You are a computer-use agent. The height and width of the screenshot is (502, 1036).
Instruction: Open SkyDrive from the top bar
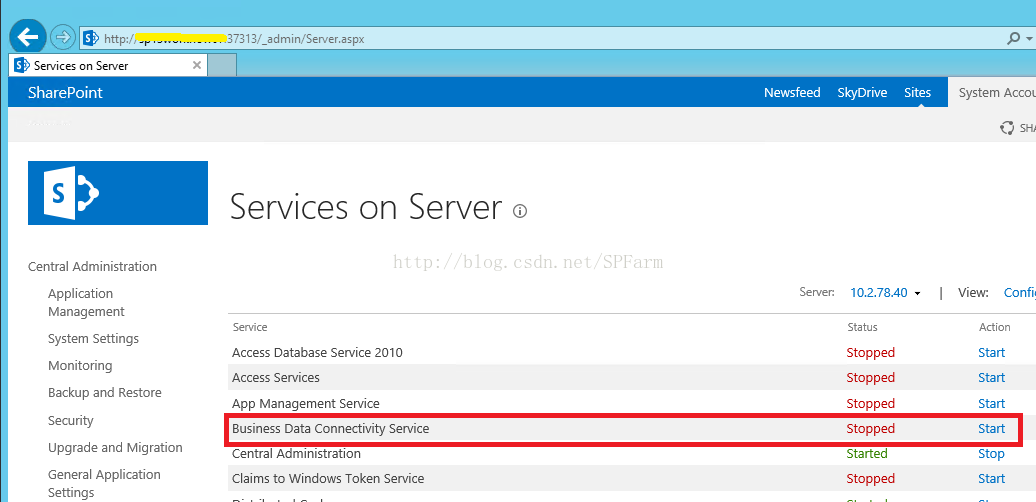point(862,92)
